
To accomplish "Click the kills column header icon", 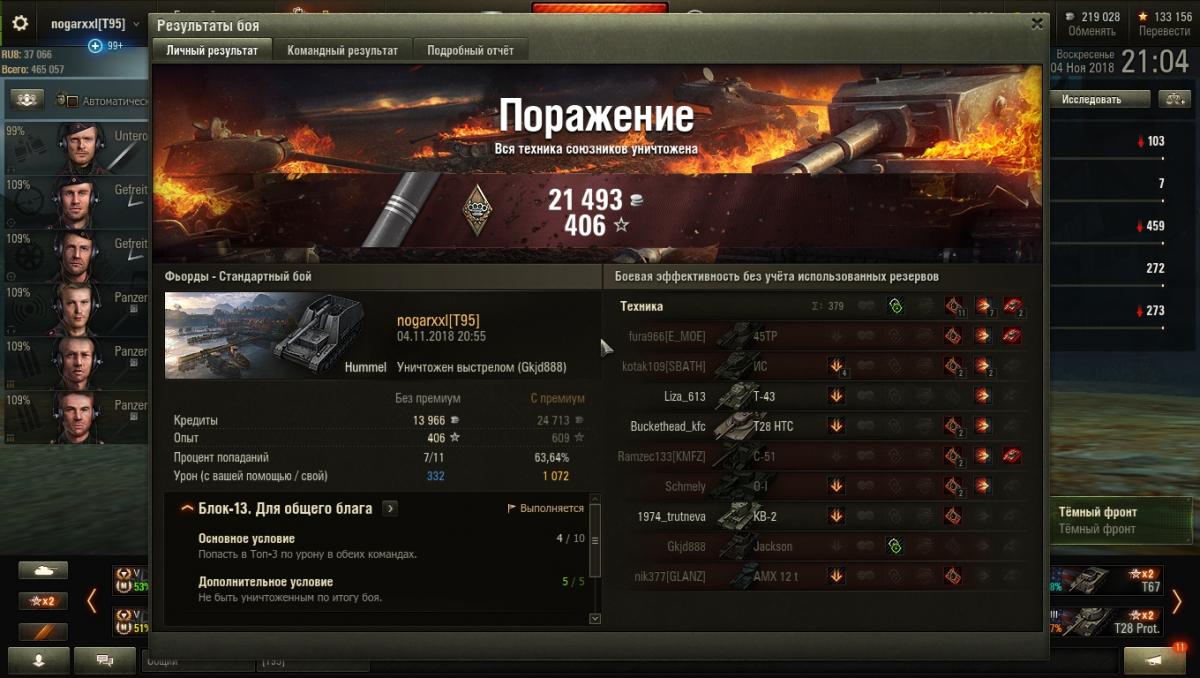I will coord(1014,307).
